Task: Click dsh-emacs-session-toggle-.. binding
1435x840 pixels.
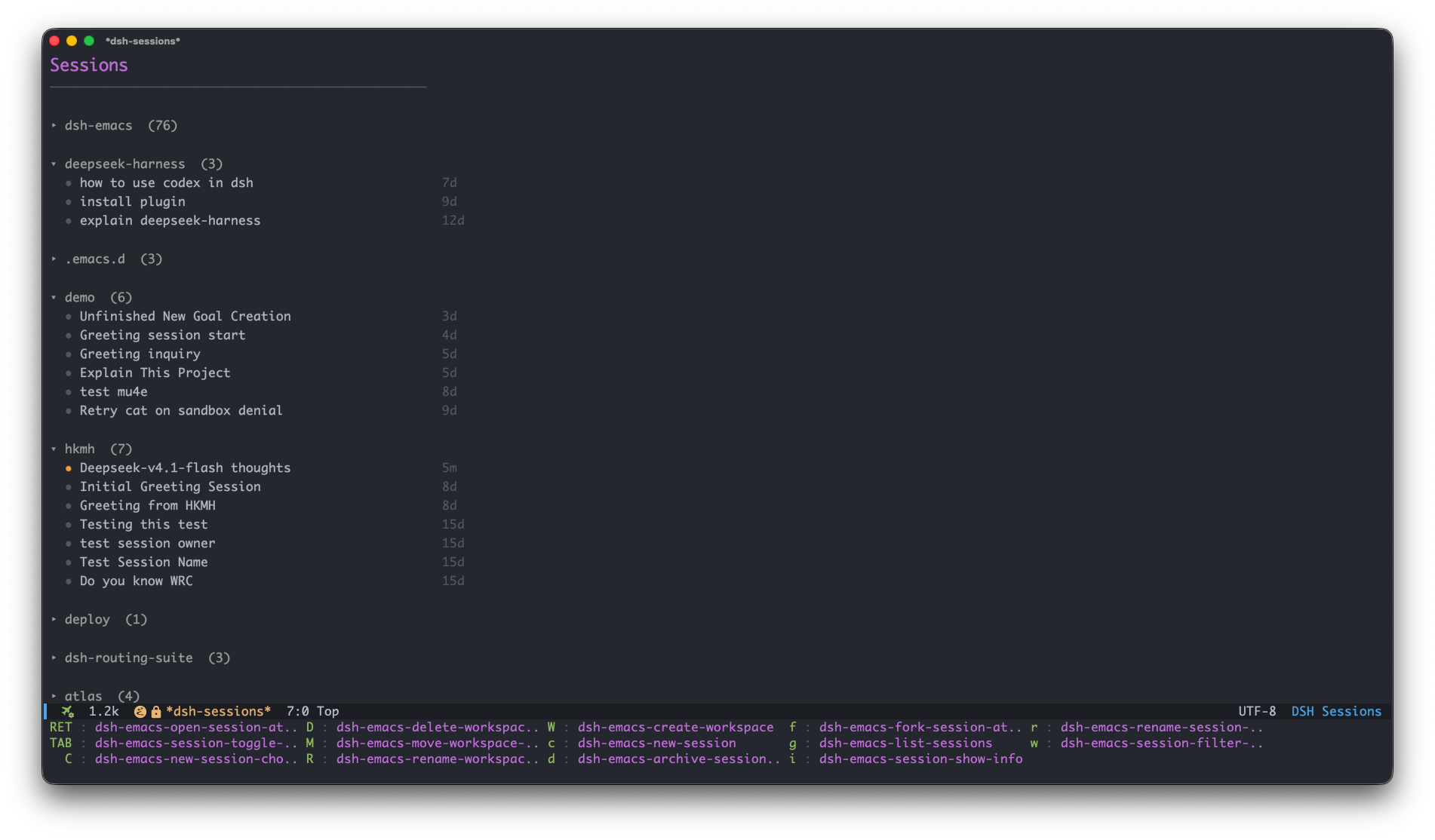Action: coord(196,743)
